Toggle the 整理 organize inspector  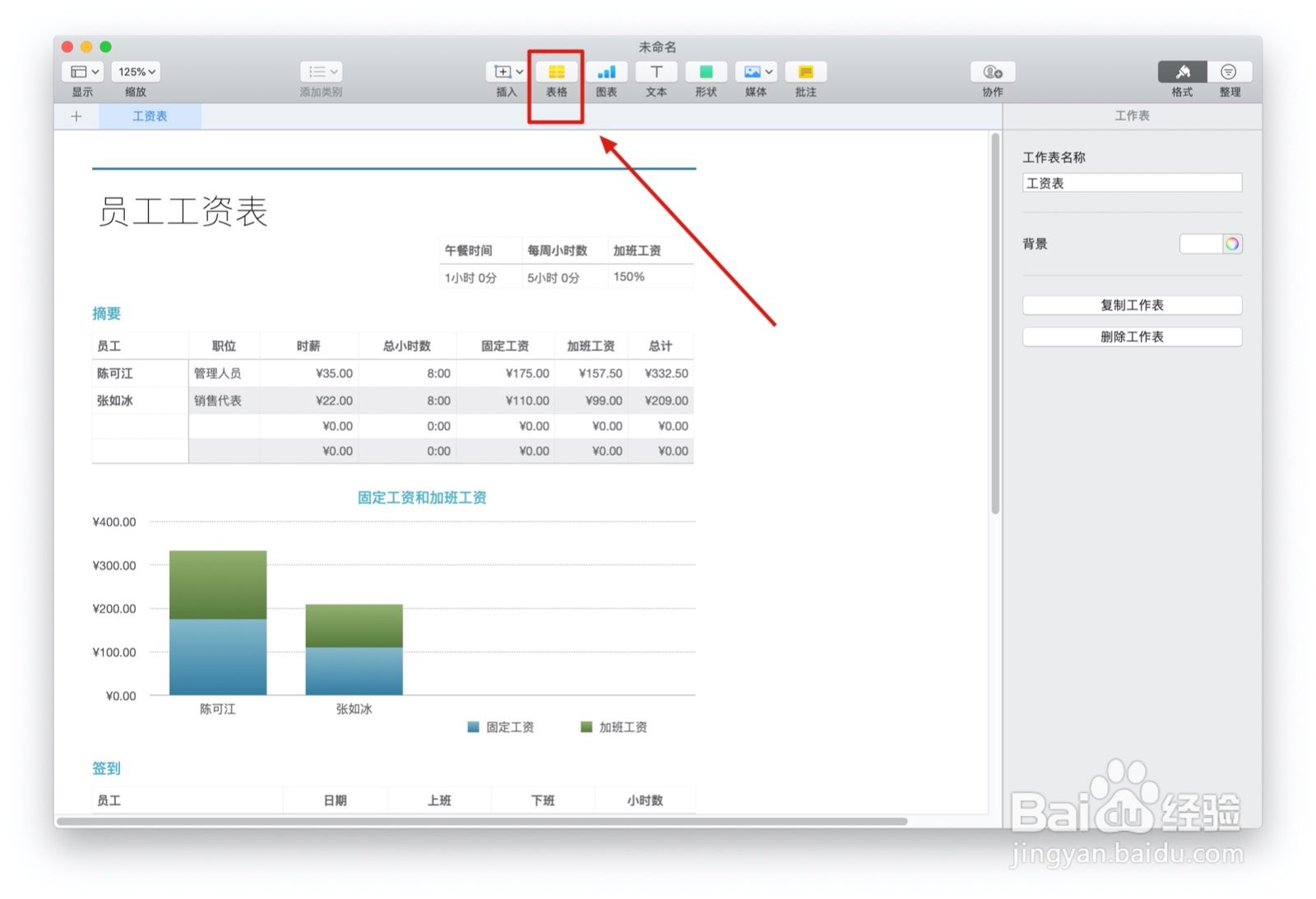(x=1229, y=72)
